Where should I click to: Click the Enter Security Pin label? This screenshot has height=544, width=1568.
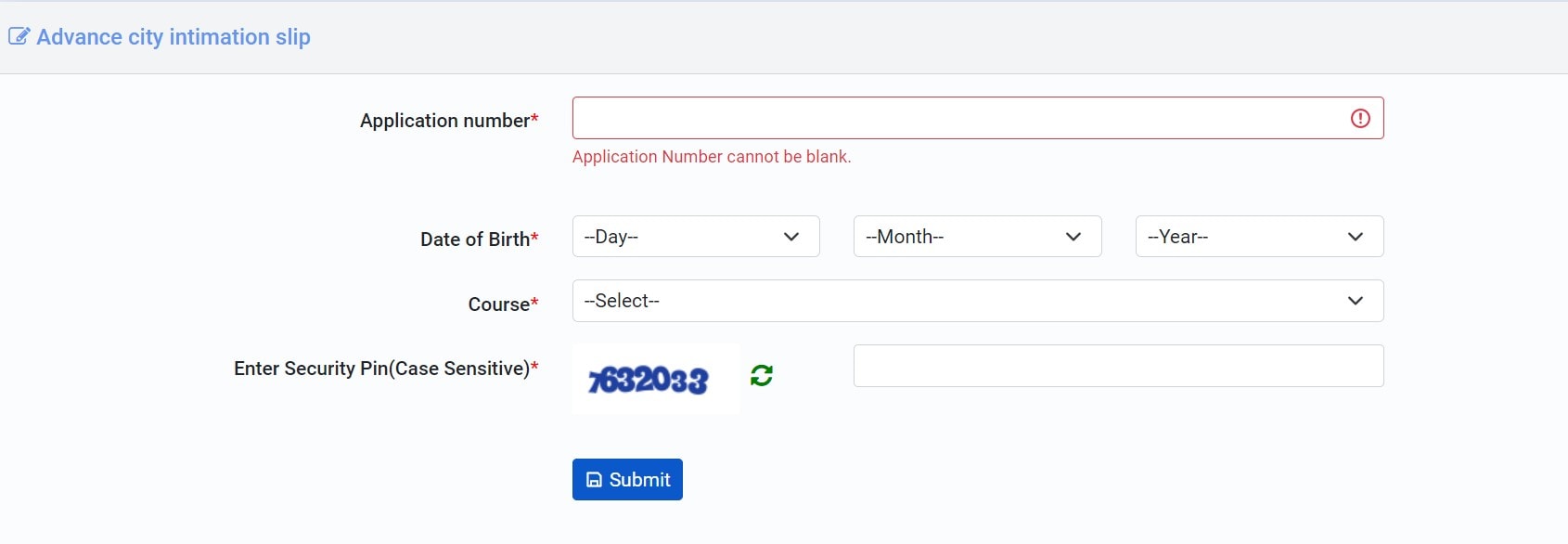click(x=381, y=369)
